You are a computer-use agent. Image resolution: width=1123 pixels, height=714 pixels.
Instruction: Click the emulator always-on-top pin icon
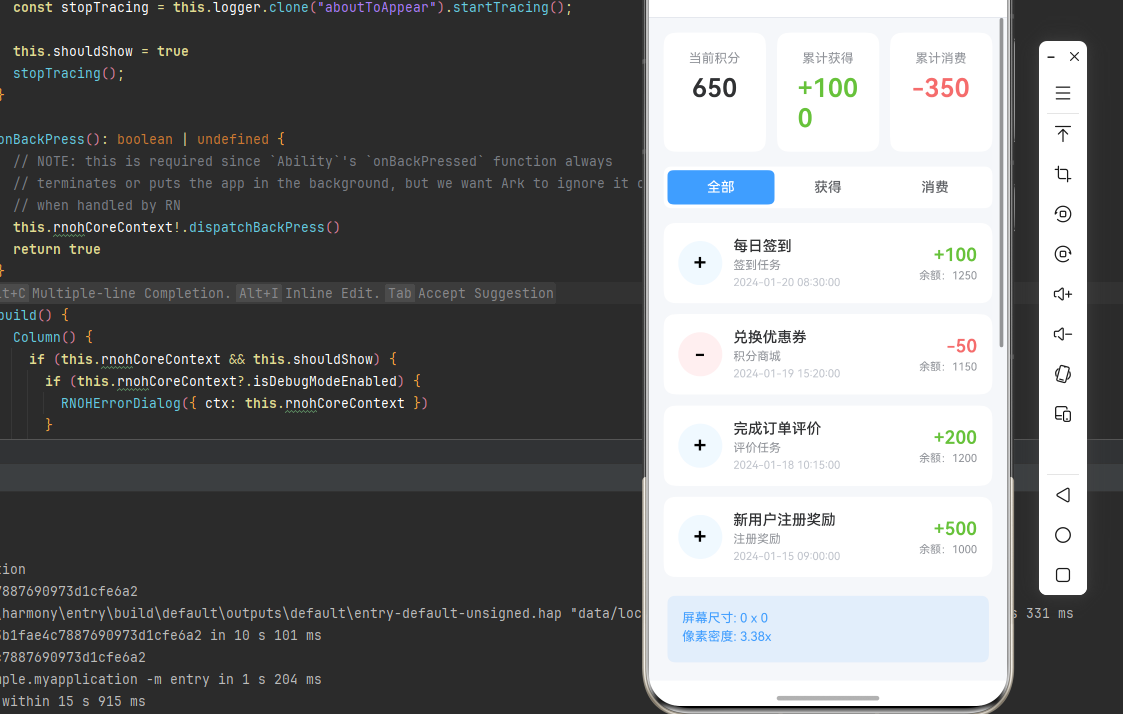1063,134
